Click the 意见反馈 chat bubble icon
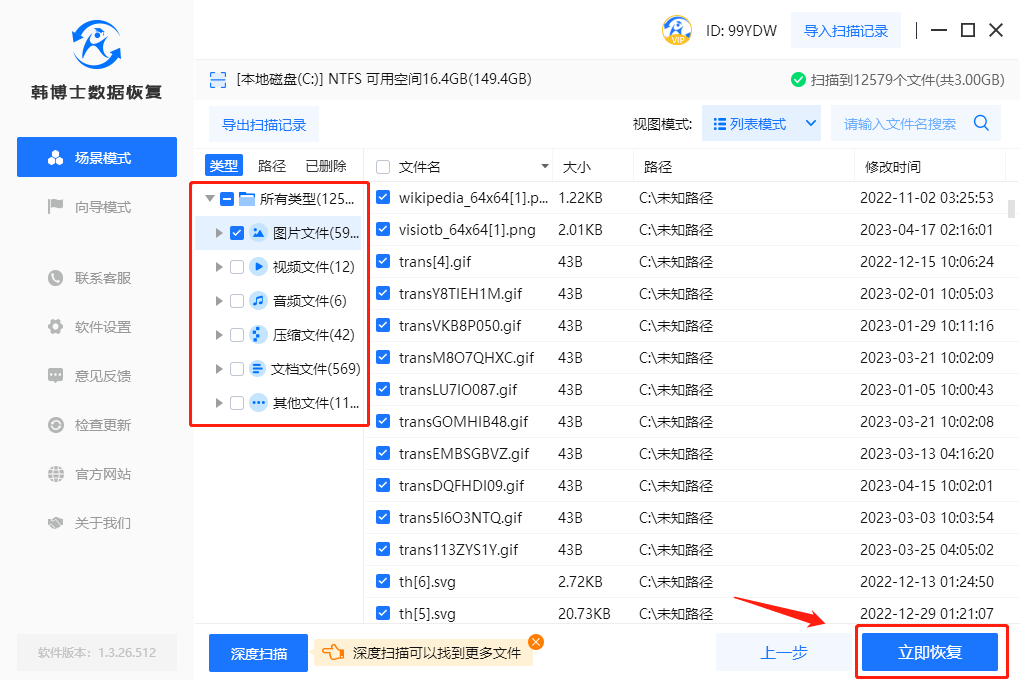Image resolution: width=1020 pixels, height=680 pixels. [x=56, y=375]
